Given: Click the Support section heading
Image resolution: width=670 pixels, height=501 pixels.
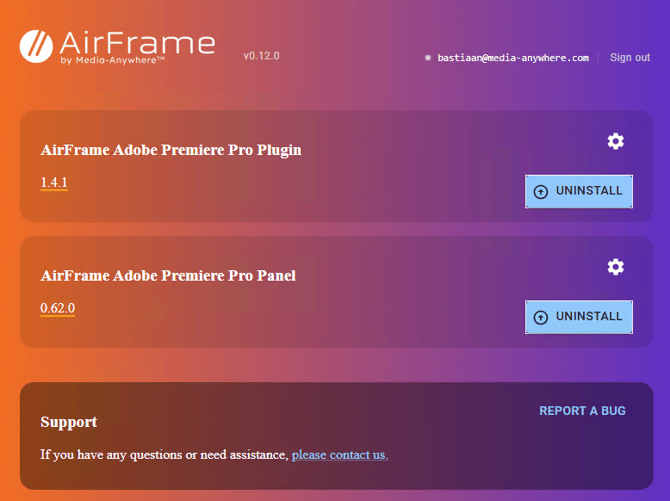Looking at the screenshot, I should 69,422.
